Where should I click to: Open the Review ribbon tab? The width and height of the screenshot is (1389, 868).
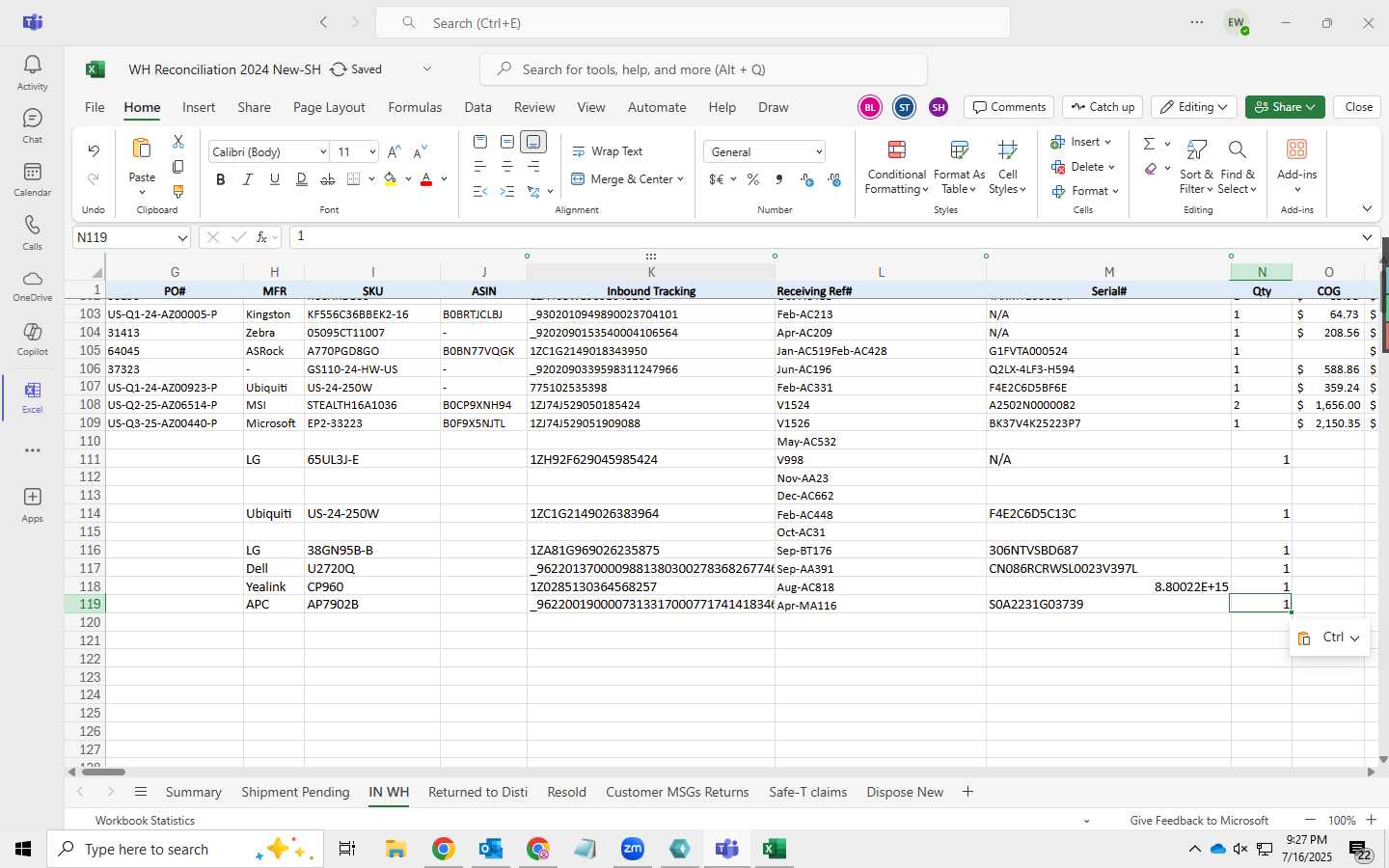(x=534, y=107)
